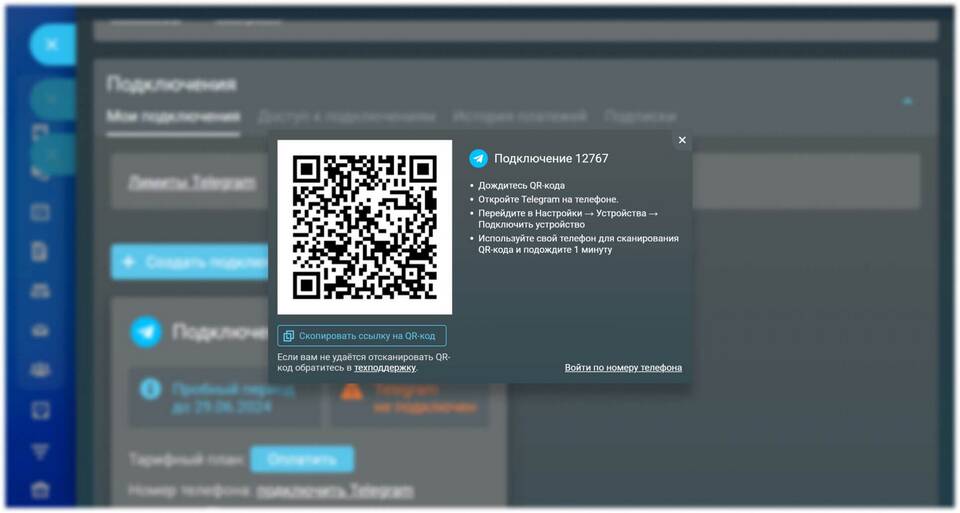This screenshot has width=960, height=513.
Task: Click the QR code image
Action: pos(365,227)
